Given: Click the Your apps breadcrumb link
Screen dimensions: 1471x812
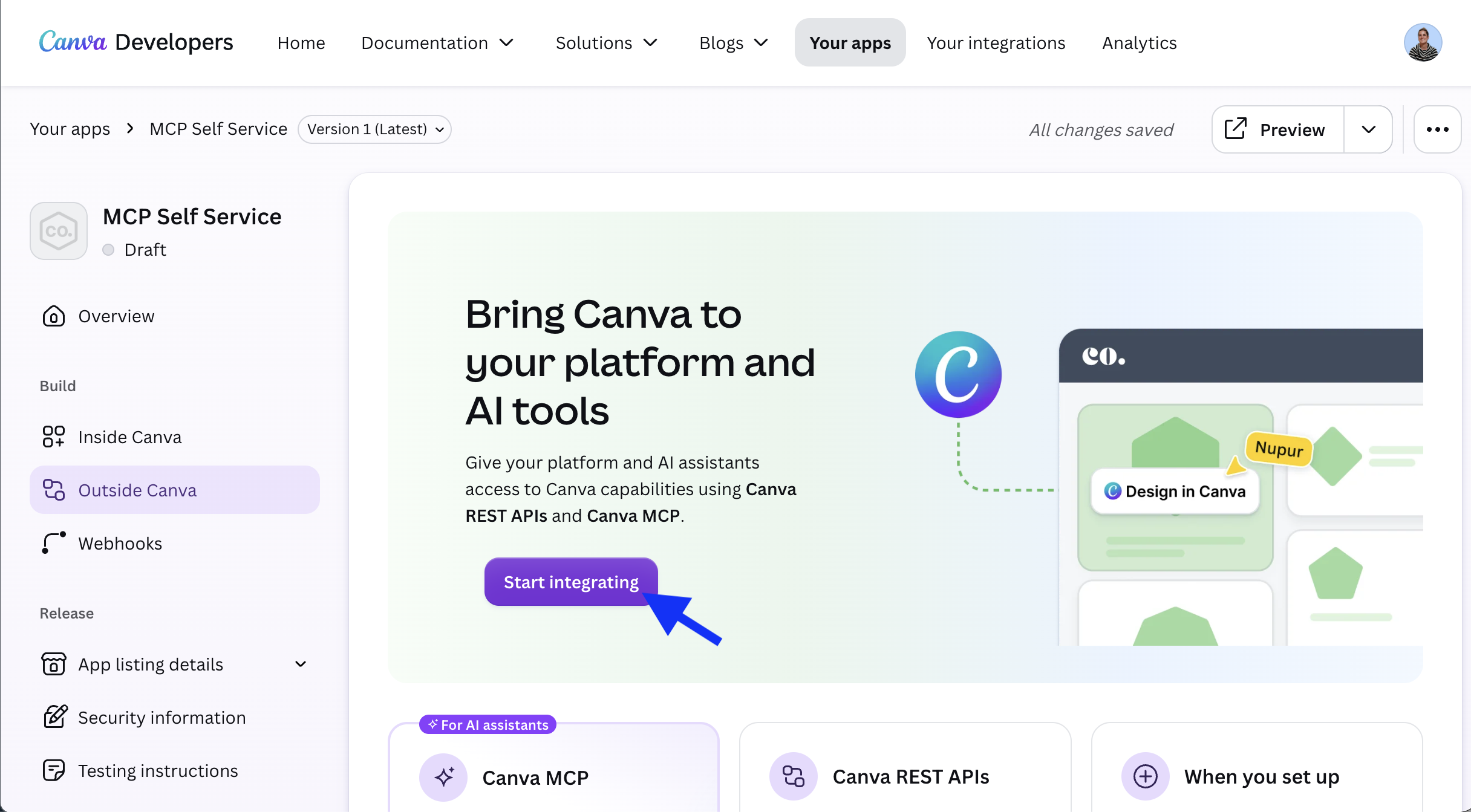Looking at the screenshot, I should click(70, 129).
